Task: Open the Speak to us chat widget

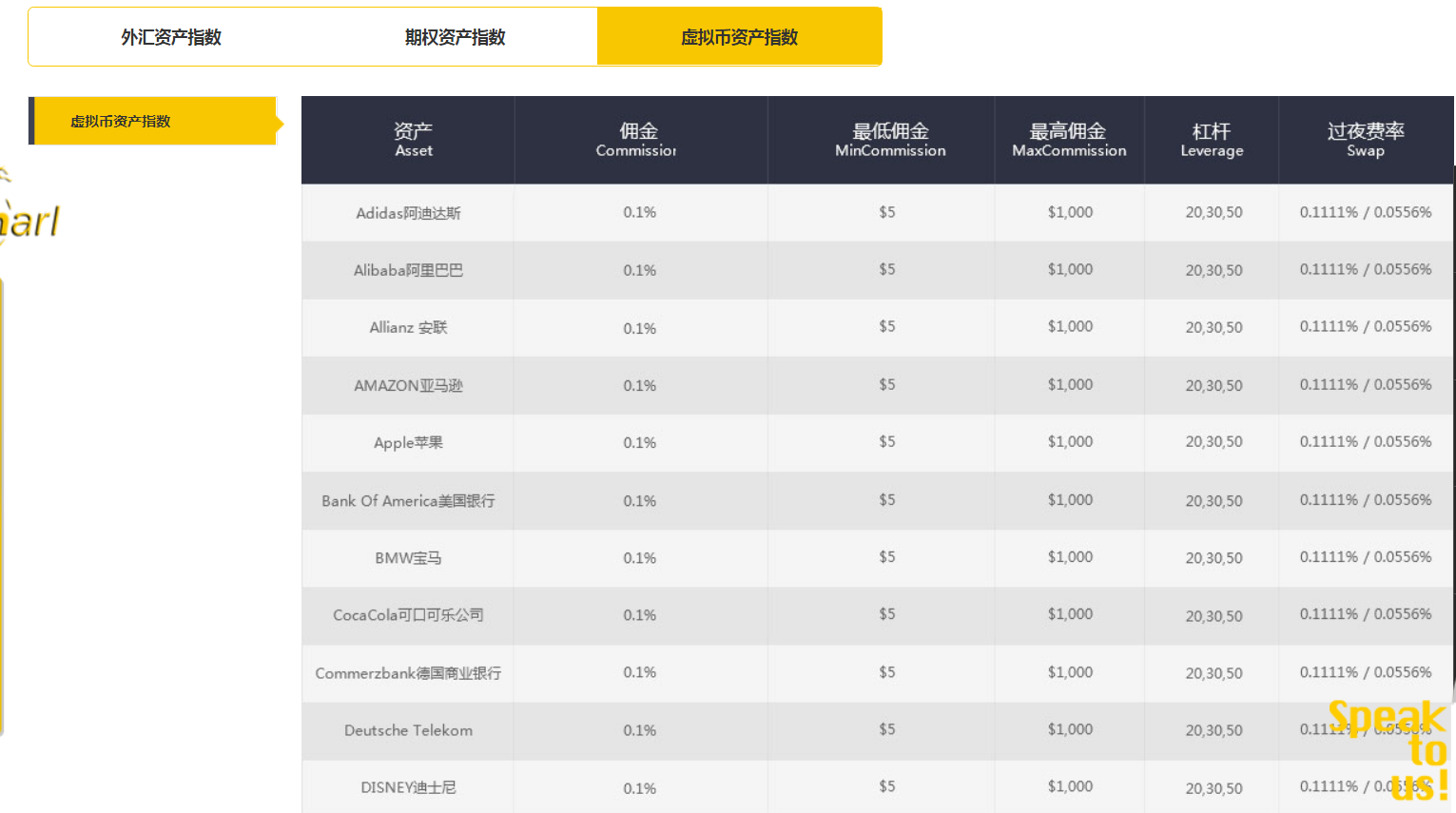Action: (1388, 750)
